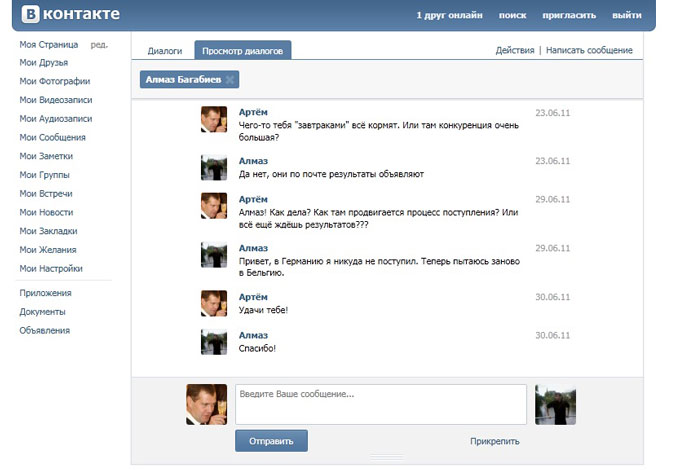Open Мои Настройки settings page
680x470 pixels.
tap(51, 268)
